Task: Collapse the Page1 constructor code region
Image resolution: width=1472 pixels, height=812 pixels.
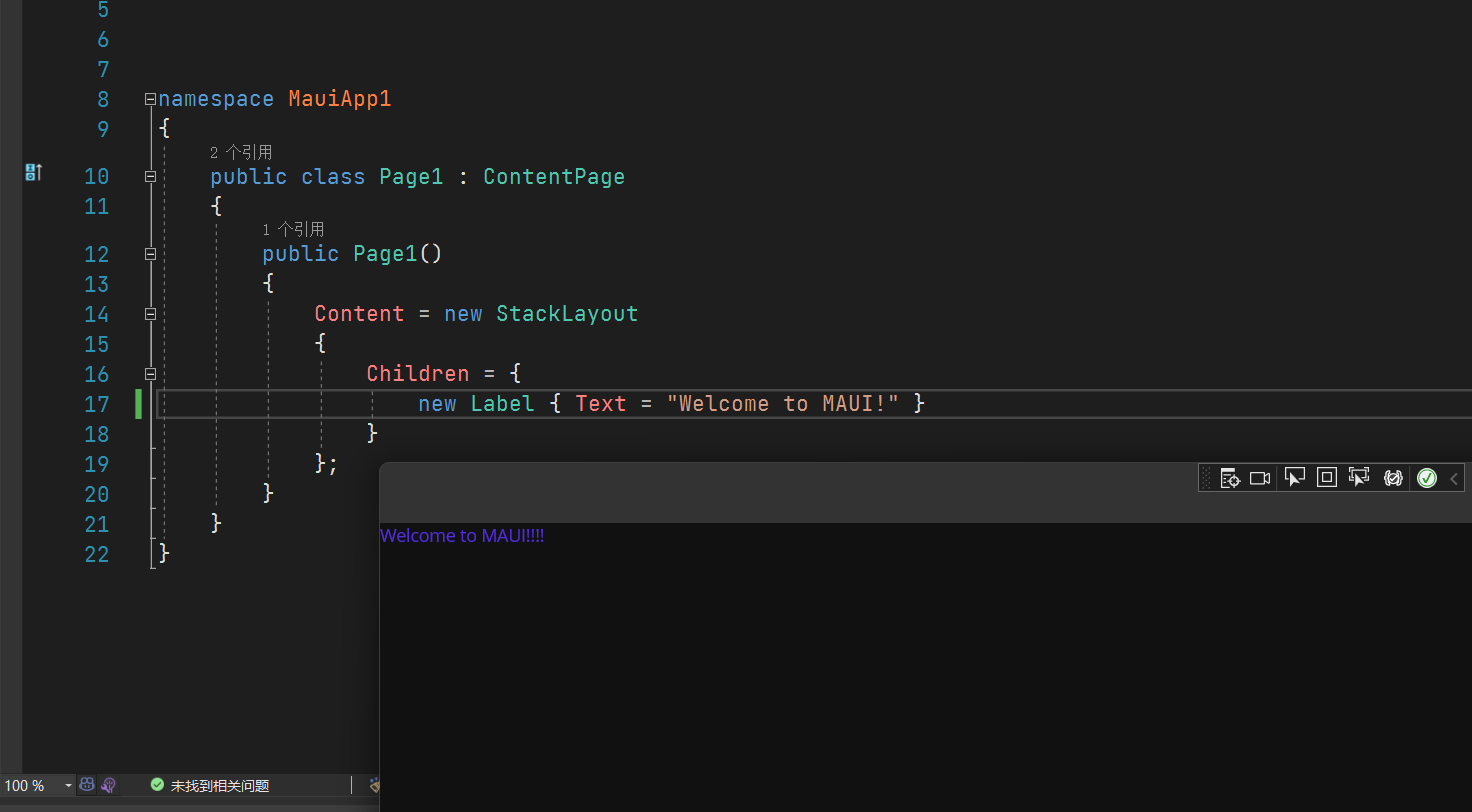Action: click(x=149, y=253)
